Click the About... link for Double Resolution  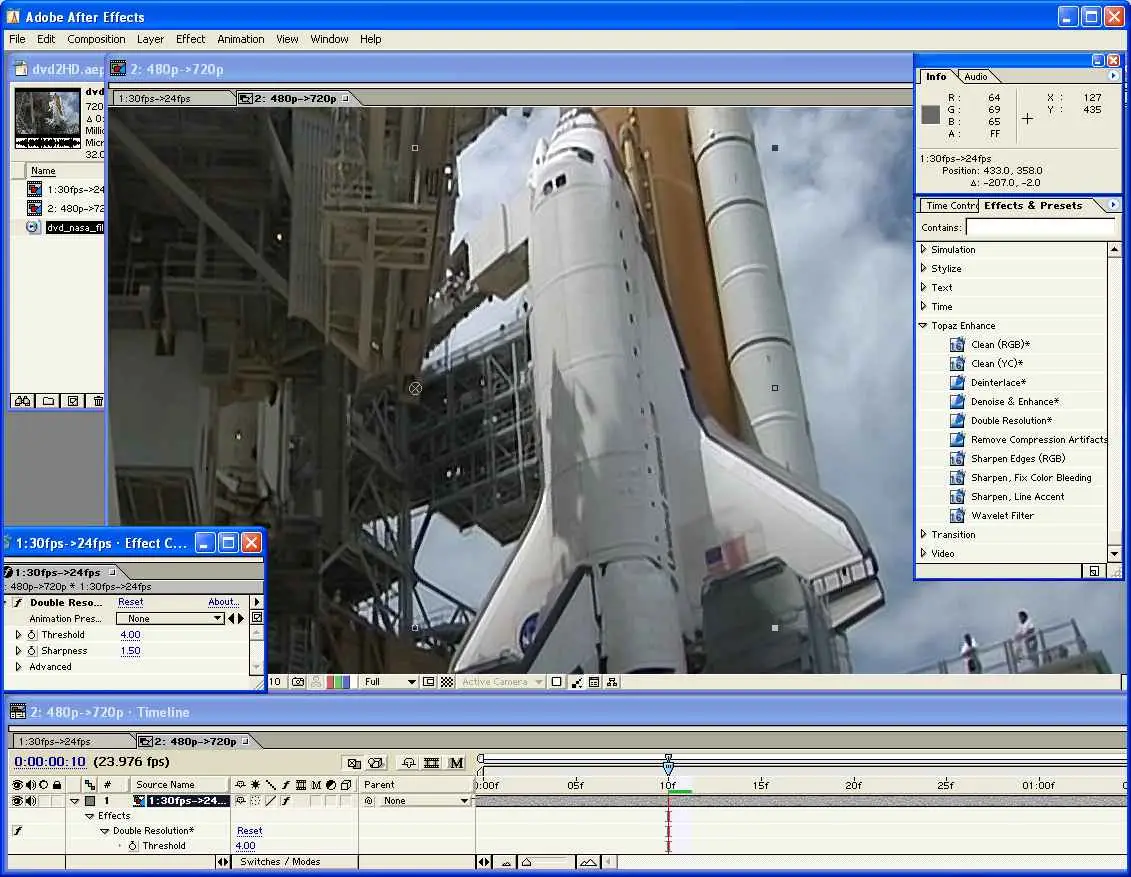pyautogui.click(x=223, y=602)
